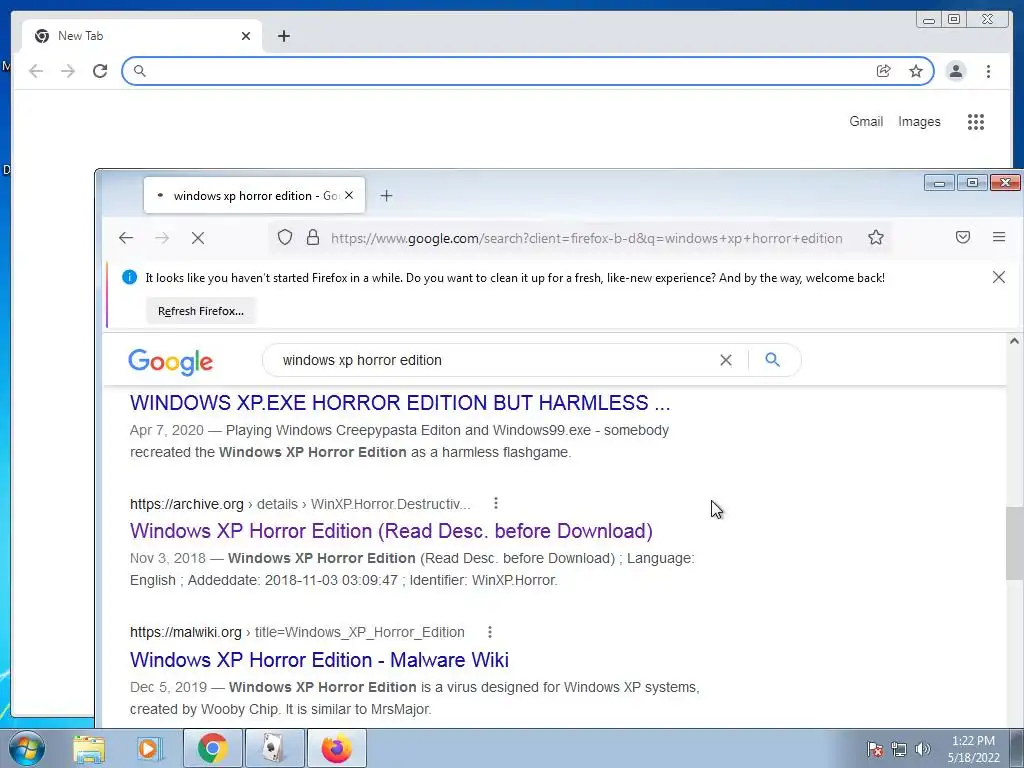This screenshot has height=768, width=1024.
Task: Click Chrome's back arrow button
Action: pos(36,71)
